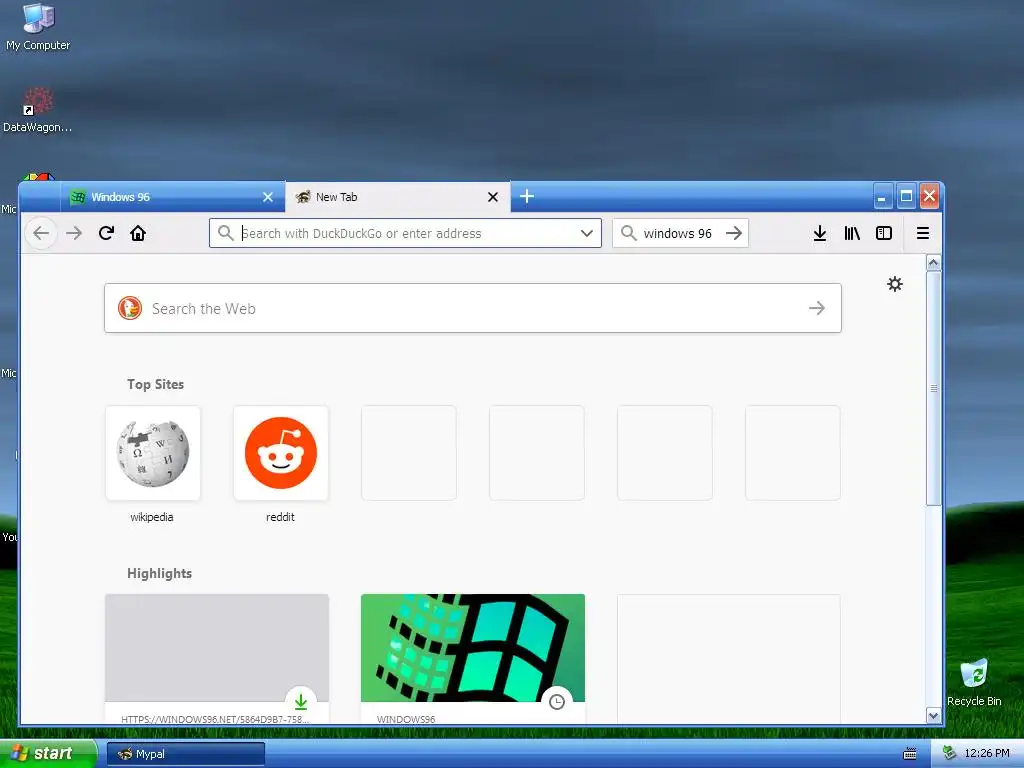Submit web search with arrow button
The height and width of the screenshot is (768, 1024).
pos(816,308)
